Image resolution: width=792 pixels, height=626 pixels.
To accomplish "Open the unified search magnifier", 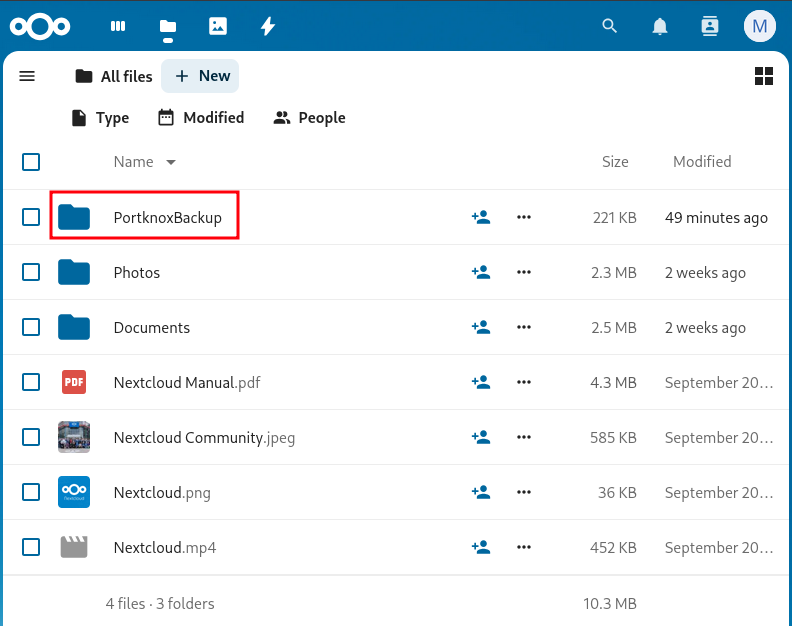I will point(610,27).
